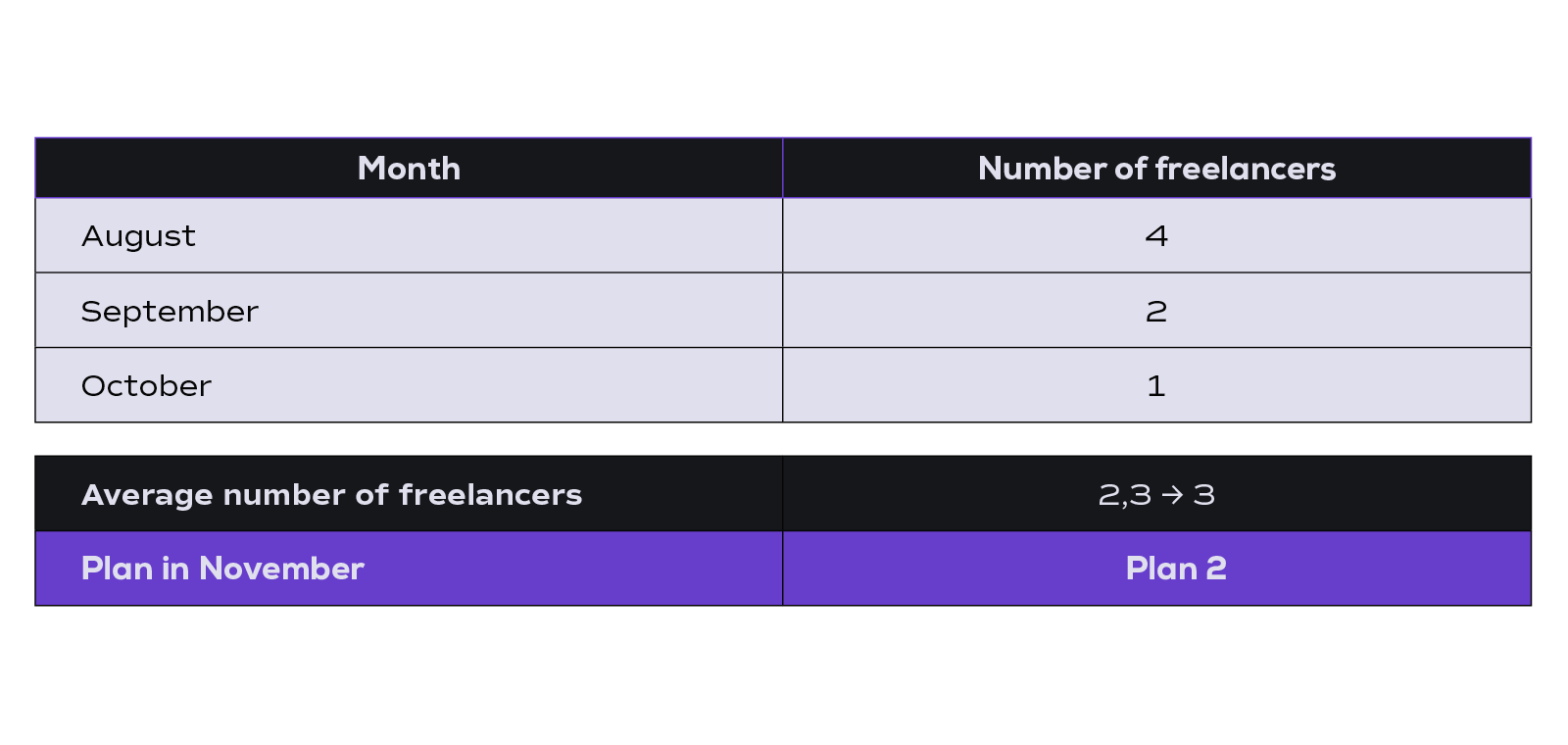Click the August row label
The image size is (1568, 745).
tap(138, 236)
